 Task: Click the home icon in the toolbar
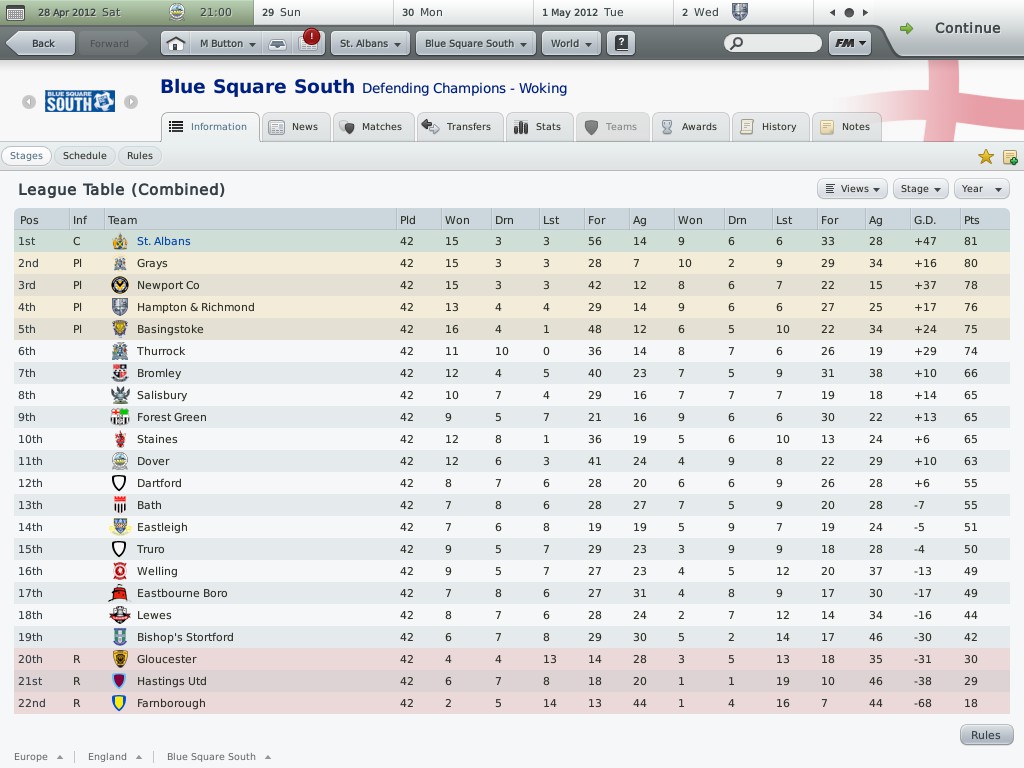tap(175, 44)
